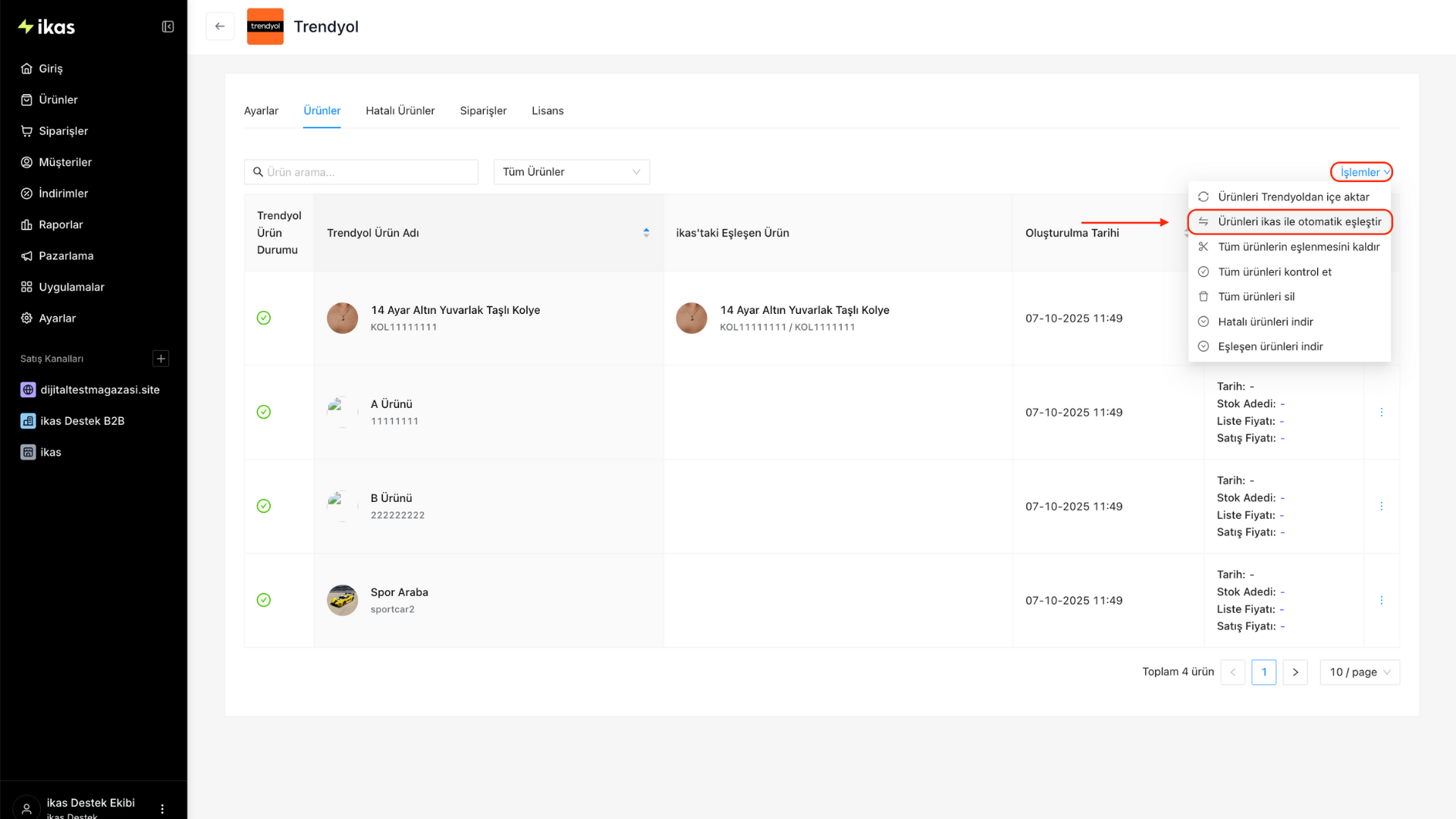
Task: Click the Ürünler bag icon in sidebar
Action: [x=27, y=99]
